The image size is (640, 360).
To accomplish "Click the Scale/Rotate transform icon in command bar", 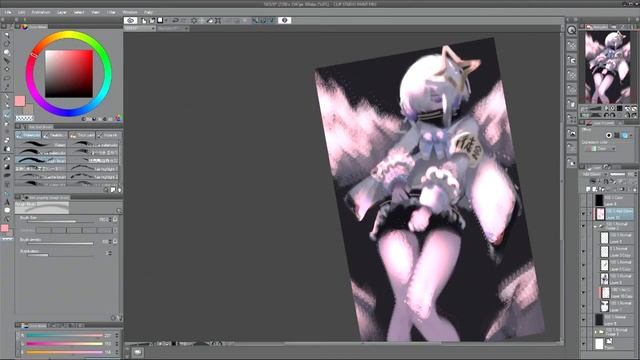I will [218, 20].
